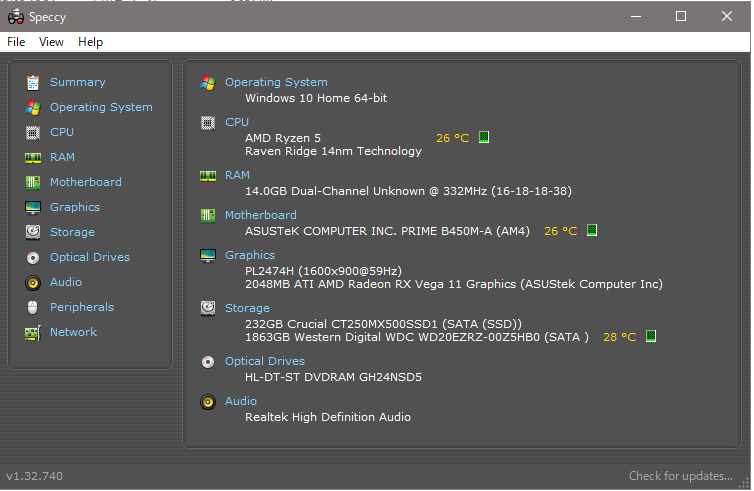Click the Summary clipboard icon in sidebar
Image resolution: width=754 pixels, height=491 pixels.
tap(33, 82)
